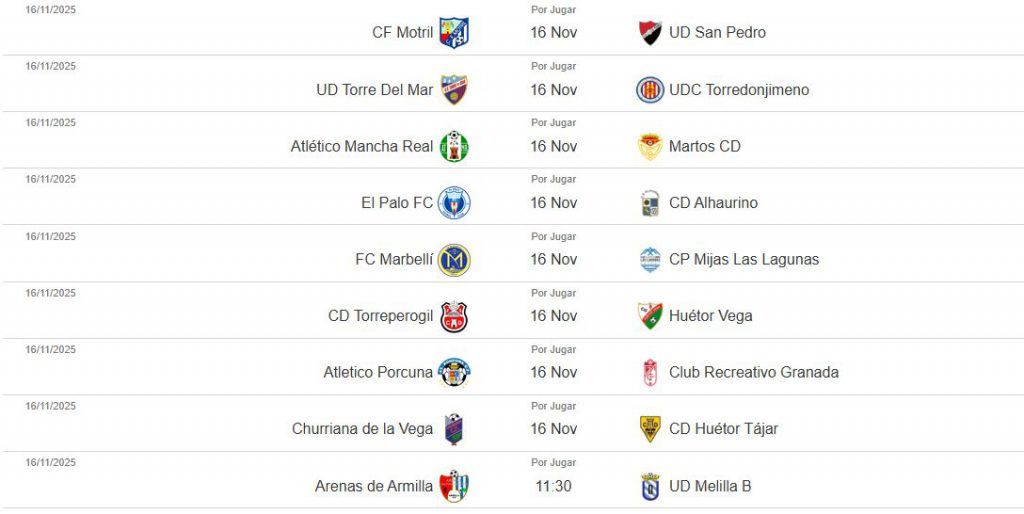Viewport: 1024px width, 514px height.
Task: Open the CD Torreperogil team page
Action: pos(380,316)
